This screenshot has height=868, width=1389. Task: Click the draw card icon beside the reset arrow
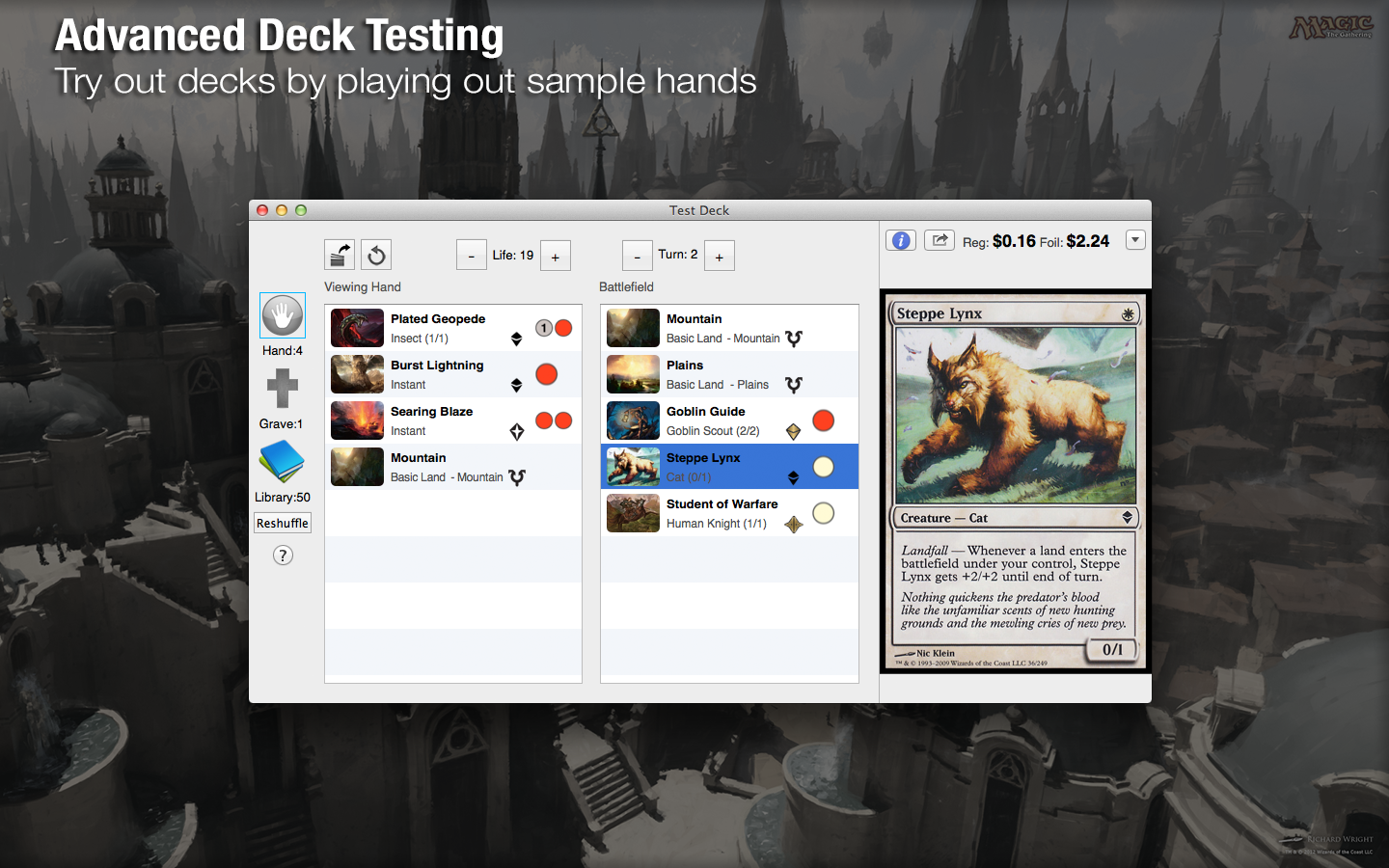[340, 255]
